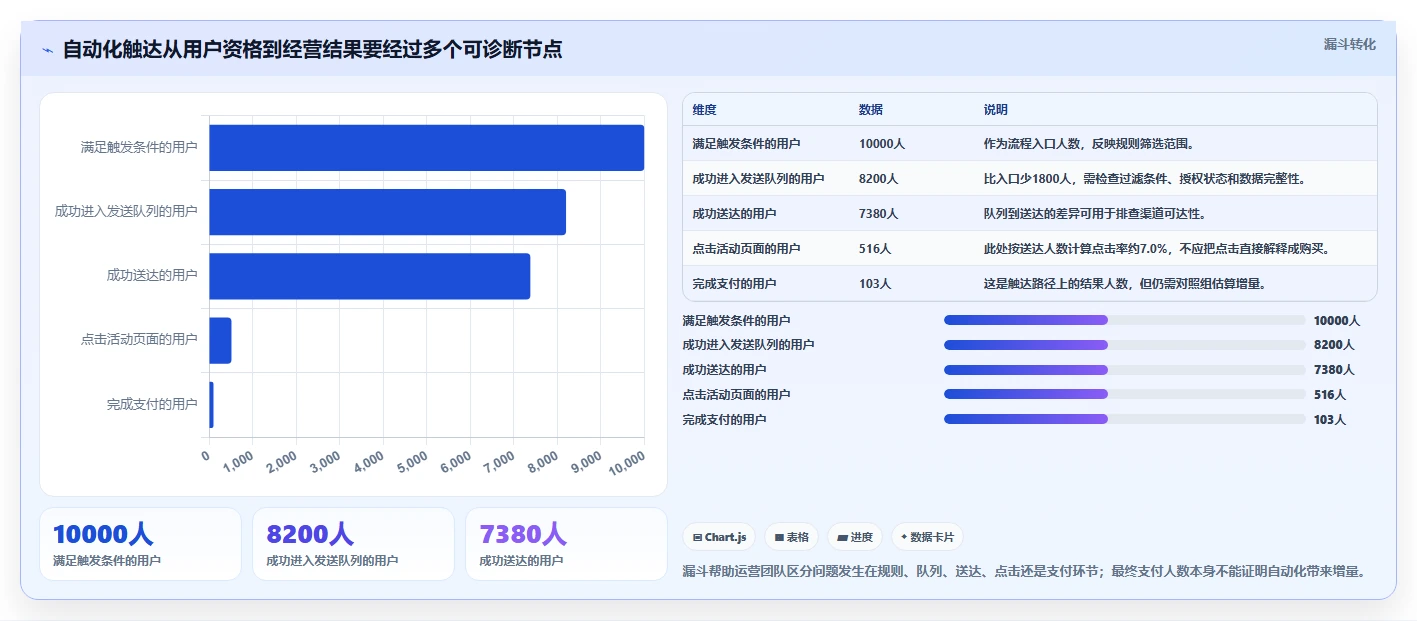
Task: Click the description starting 比入口少1800人
Action: tap(1144, 179)
